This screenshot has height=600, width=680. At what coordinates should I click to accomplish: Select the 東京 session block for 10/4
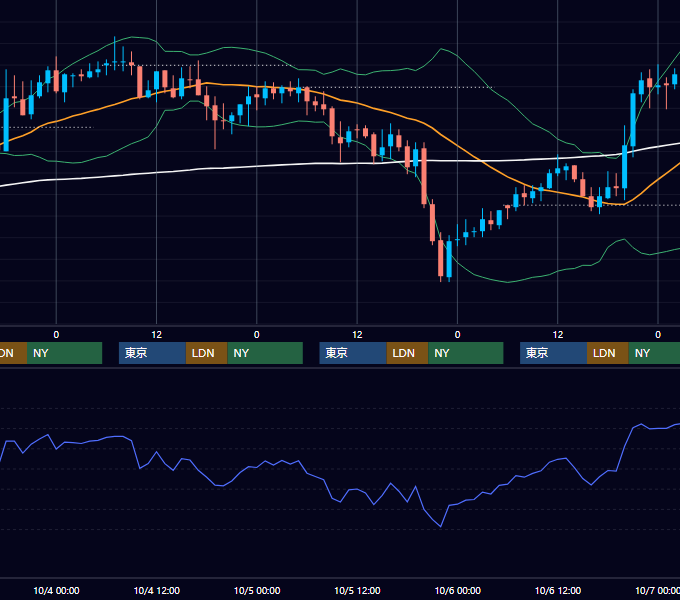tap(152, 353)
